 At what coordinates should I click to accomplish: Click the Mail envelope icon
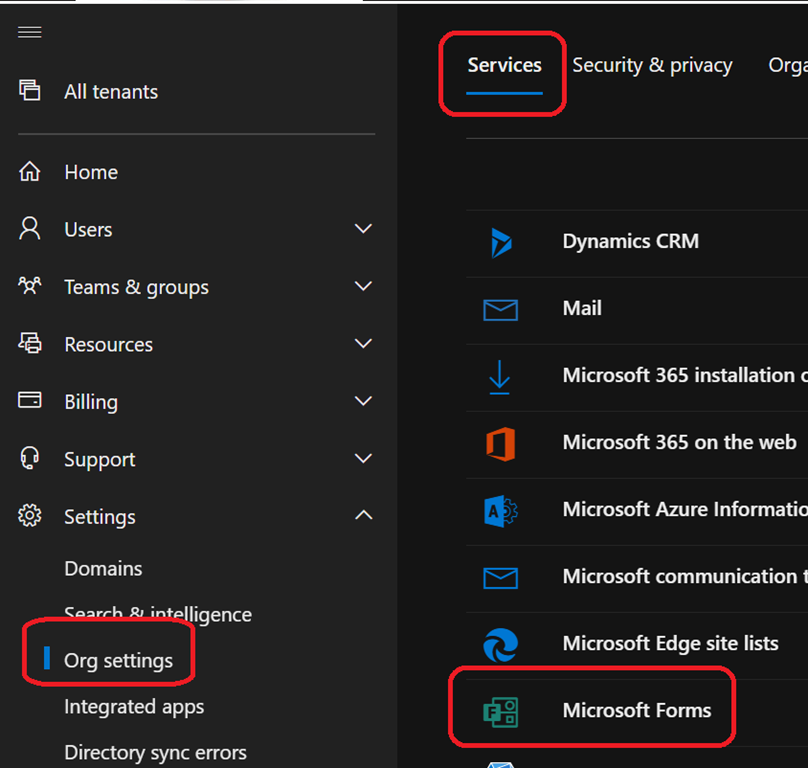pos(500,309)
